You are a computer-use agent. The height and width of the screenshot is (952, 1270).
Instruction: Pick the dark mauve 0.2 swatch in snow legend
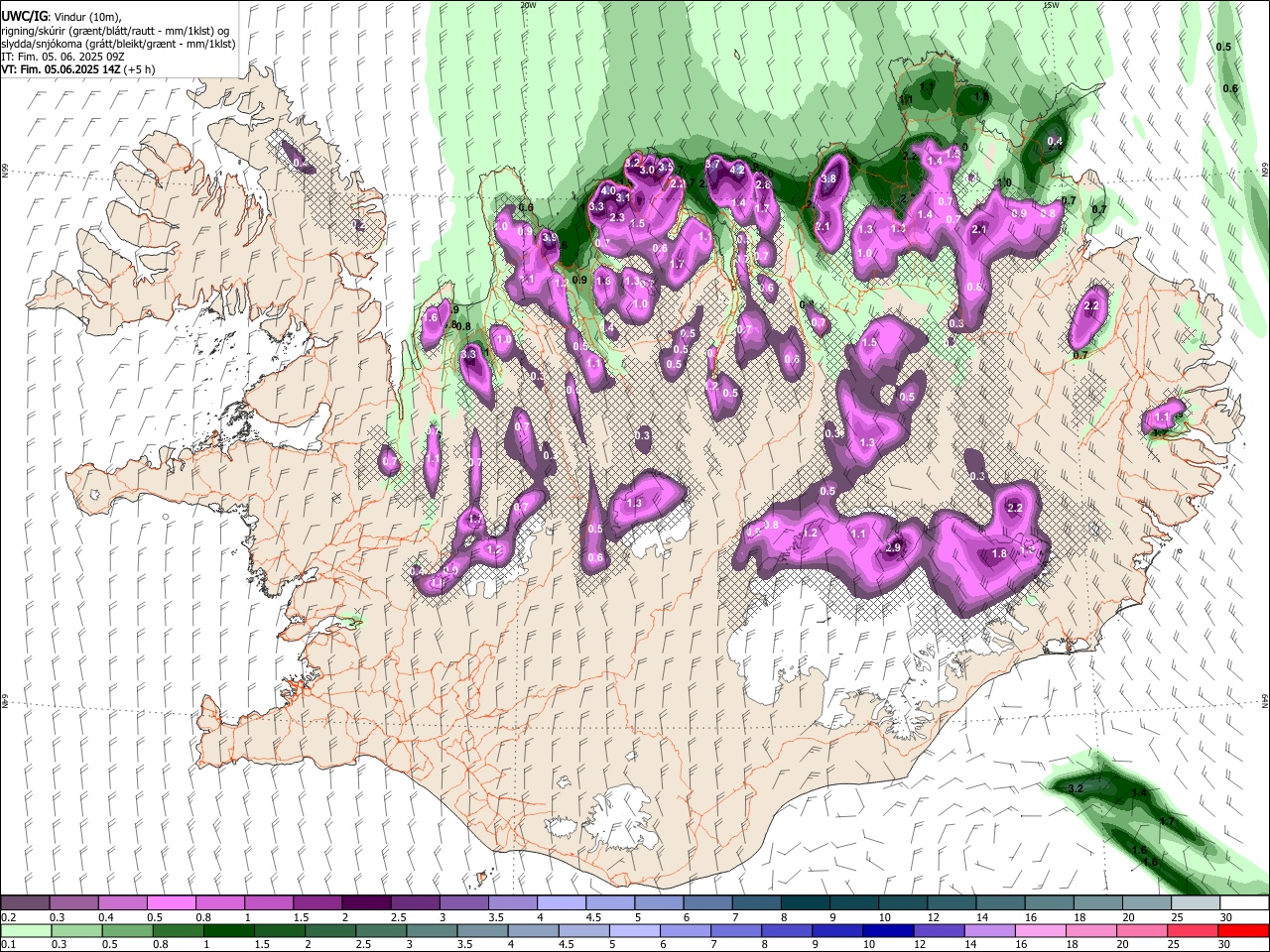tap(25, 903)
